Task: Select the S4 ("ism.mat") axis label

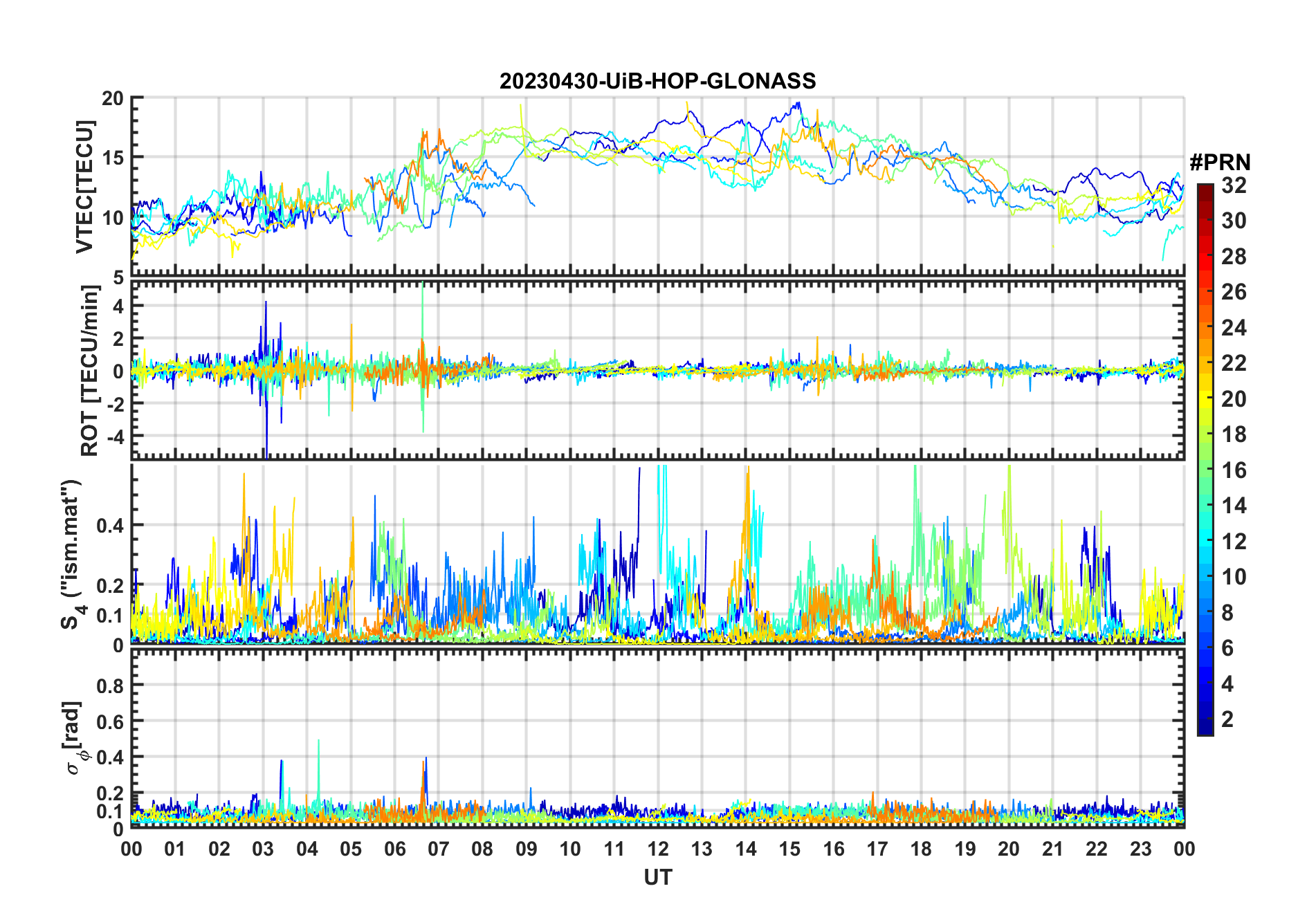Action: [71, 554]
